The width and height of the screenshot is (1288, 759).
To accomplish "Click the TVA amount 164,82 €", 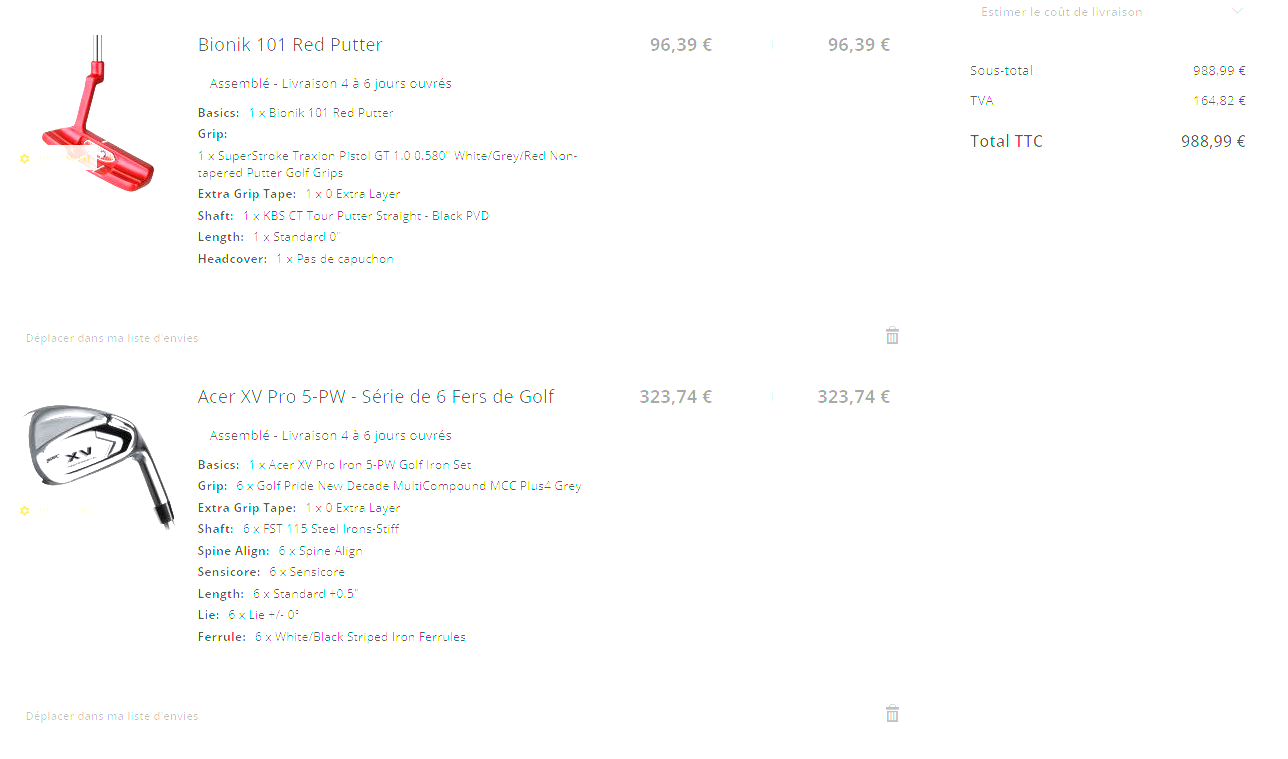I will (1218, 101).
